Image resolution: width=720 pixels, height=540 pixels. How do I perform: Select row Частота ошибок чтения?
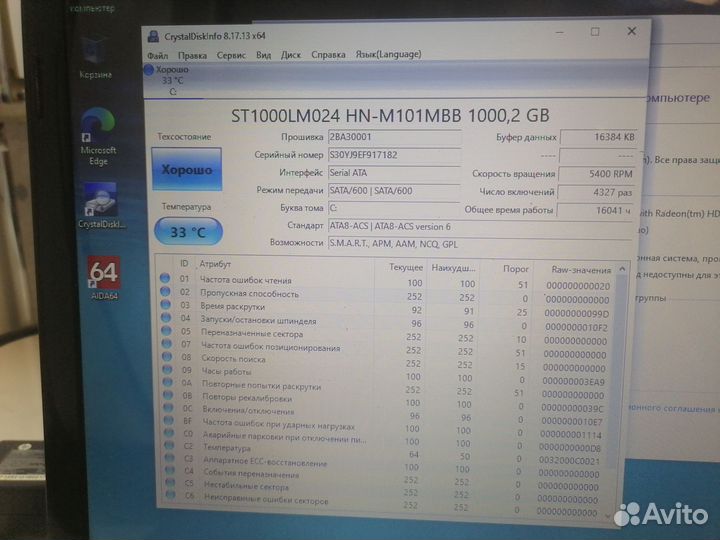[386, 282]
